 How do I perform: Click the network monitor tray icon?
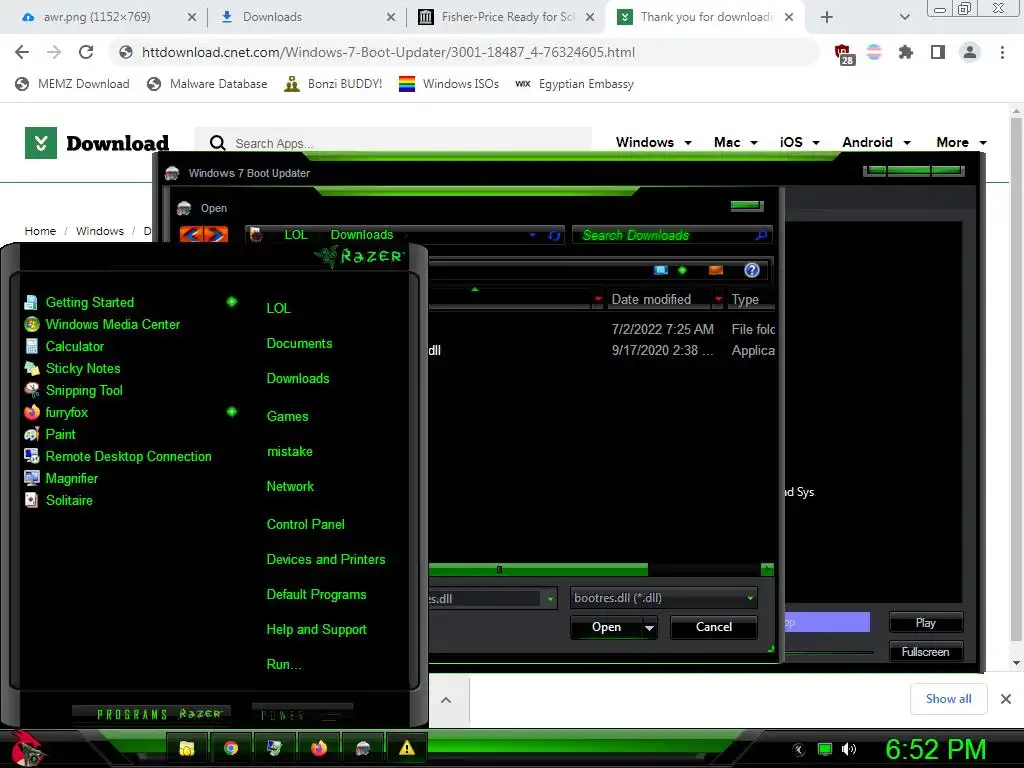pyautogui.click(x=825, y=749)
